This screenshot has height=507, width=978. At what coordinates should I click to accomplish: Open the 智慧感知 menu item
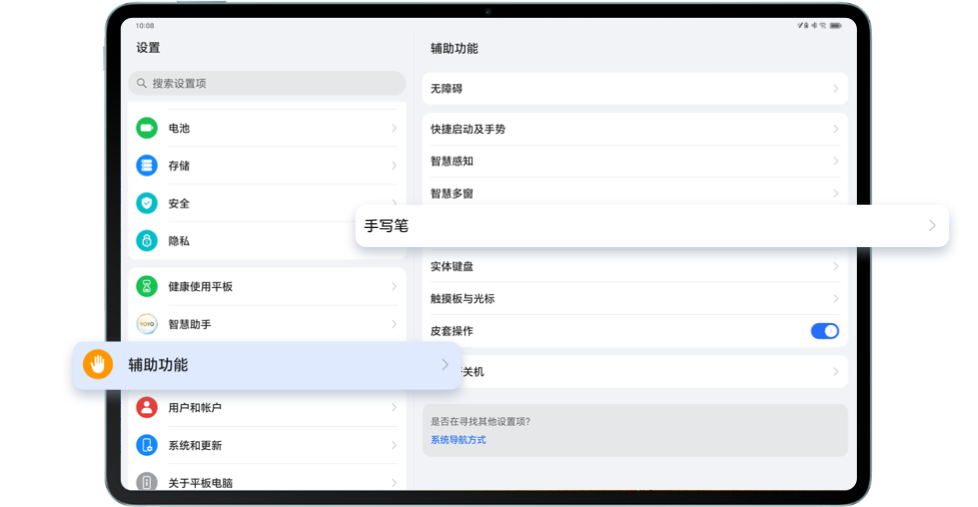(452, 161)
